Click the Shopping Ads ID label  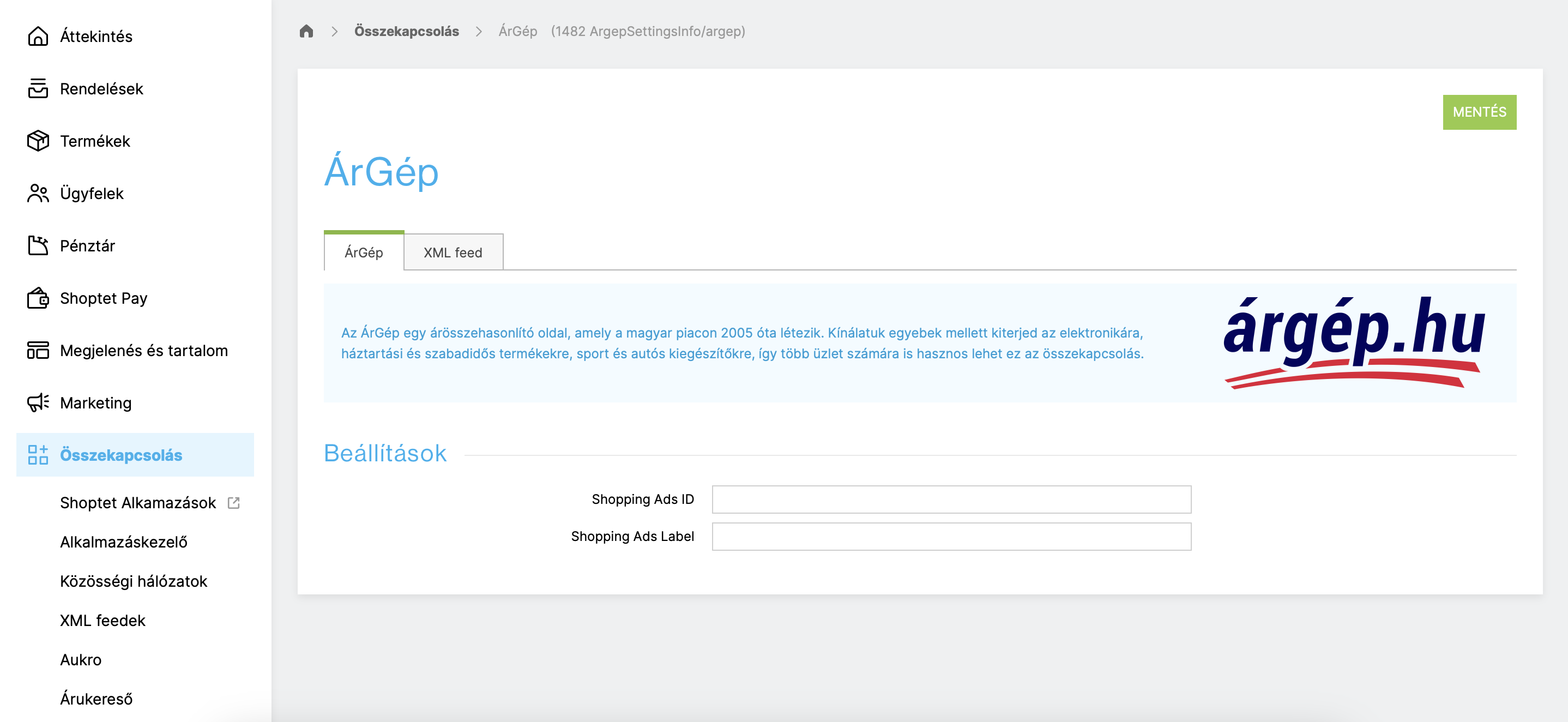[643, 499]
